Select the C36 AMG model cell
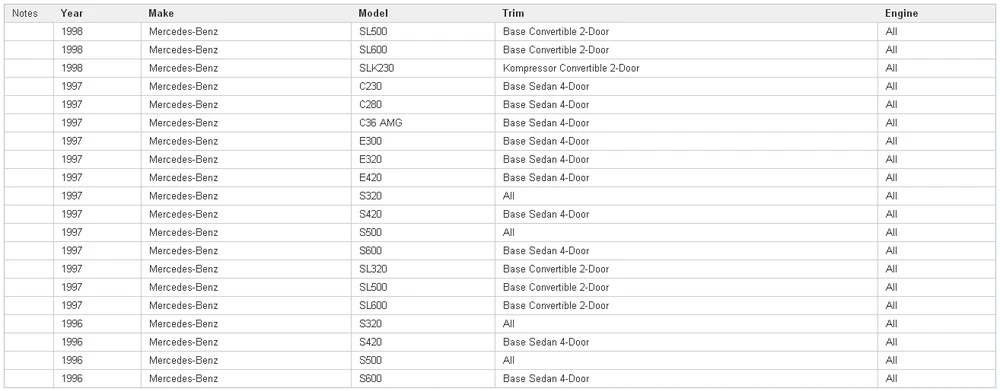 click(x=423, y=123)
